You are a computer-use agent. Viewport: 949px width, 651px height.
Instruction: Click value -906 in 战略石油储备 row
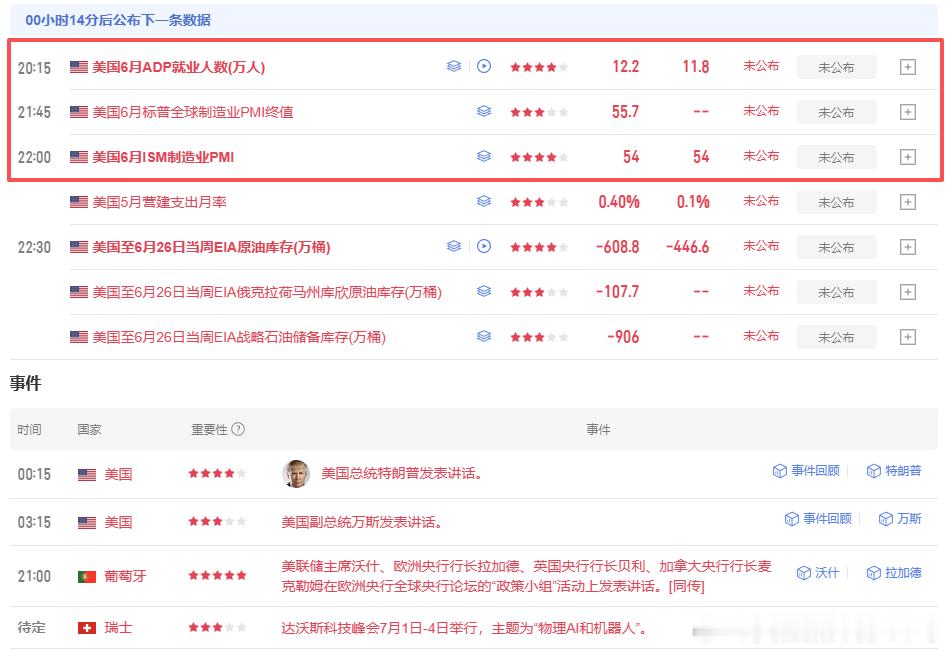tap(623, 336)
